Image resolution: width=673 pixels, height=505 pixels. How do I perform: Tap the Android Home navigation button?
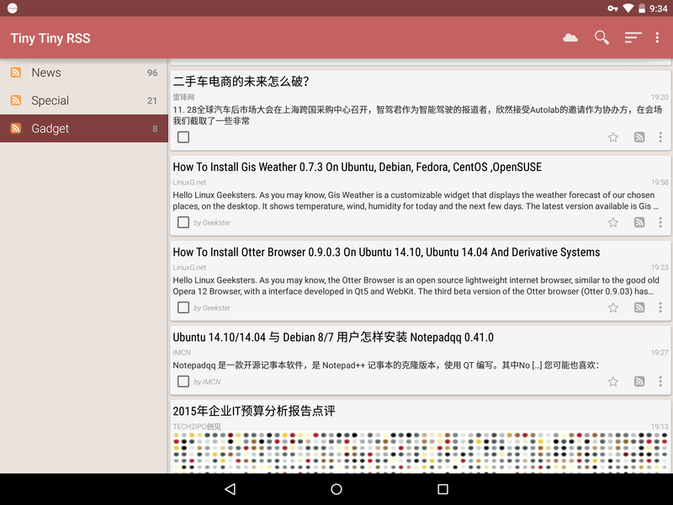coord(336,489)
